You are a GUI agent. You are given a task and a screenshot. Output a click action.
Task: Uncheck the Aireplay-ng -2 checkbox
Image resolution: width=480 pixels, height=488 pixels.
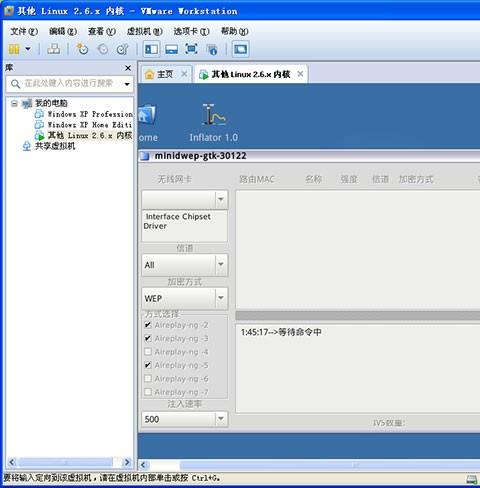tap(148, 325)
